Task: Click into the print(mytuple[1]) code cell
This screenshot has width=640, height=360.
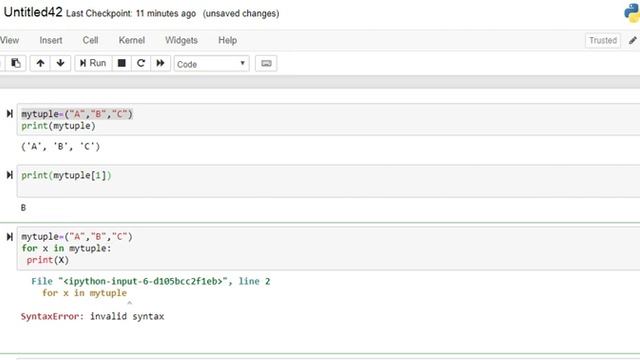Action: (328, 181)
